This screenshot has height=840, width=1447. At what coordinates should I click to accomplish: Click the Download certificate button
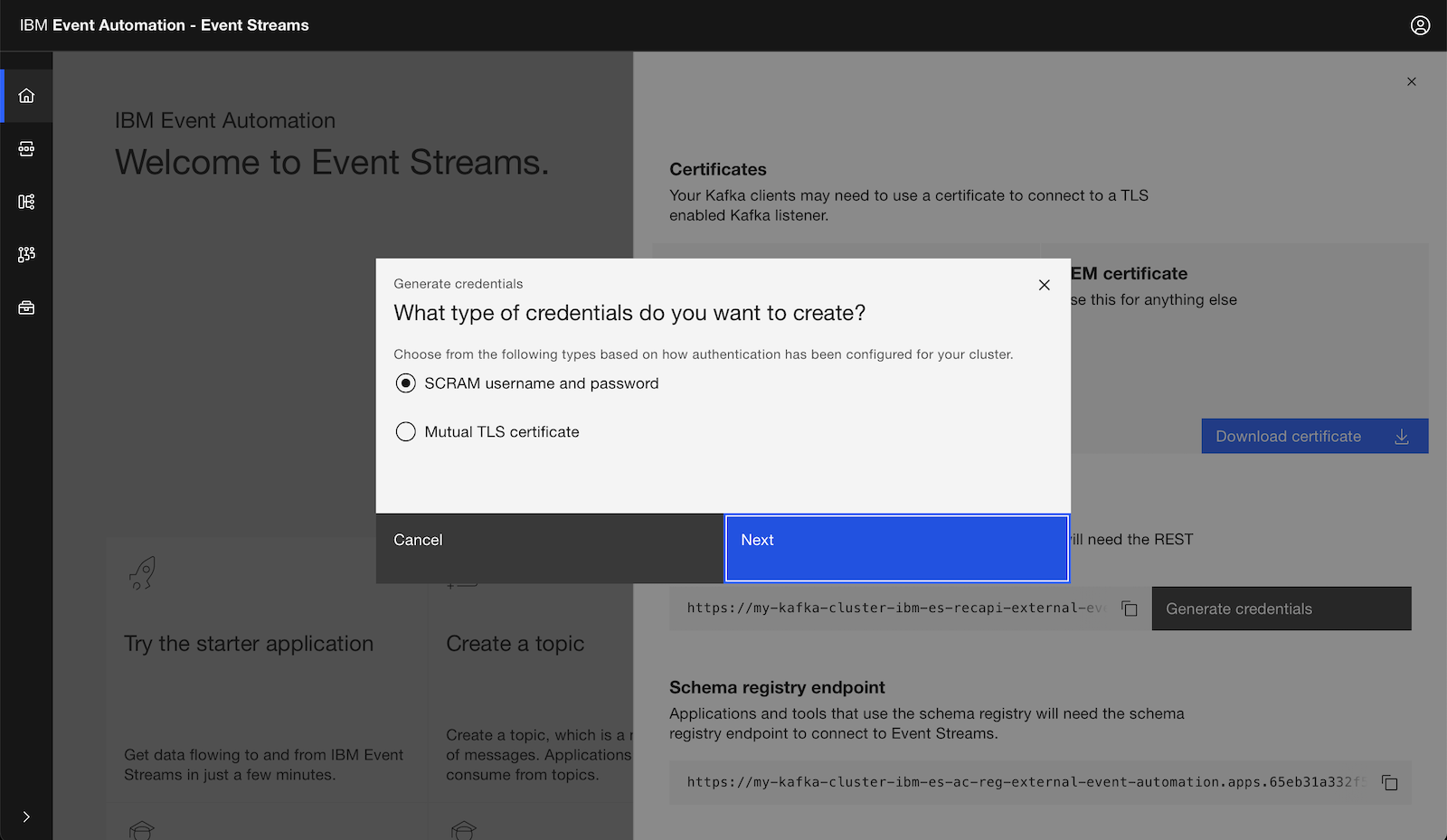tap(1314, 436)
